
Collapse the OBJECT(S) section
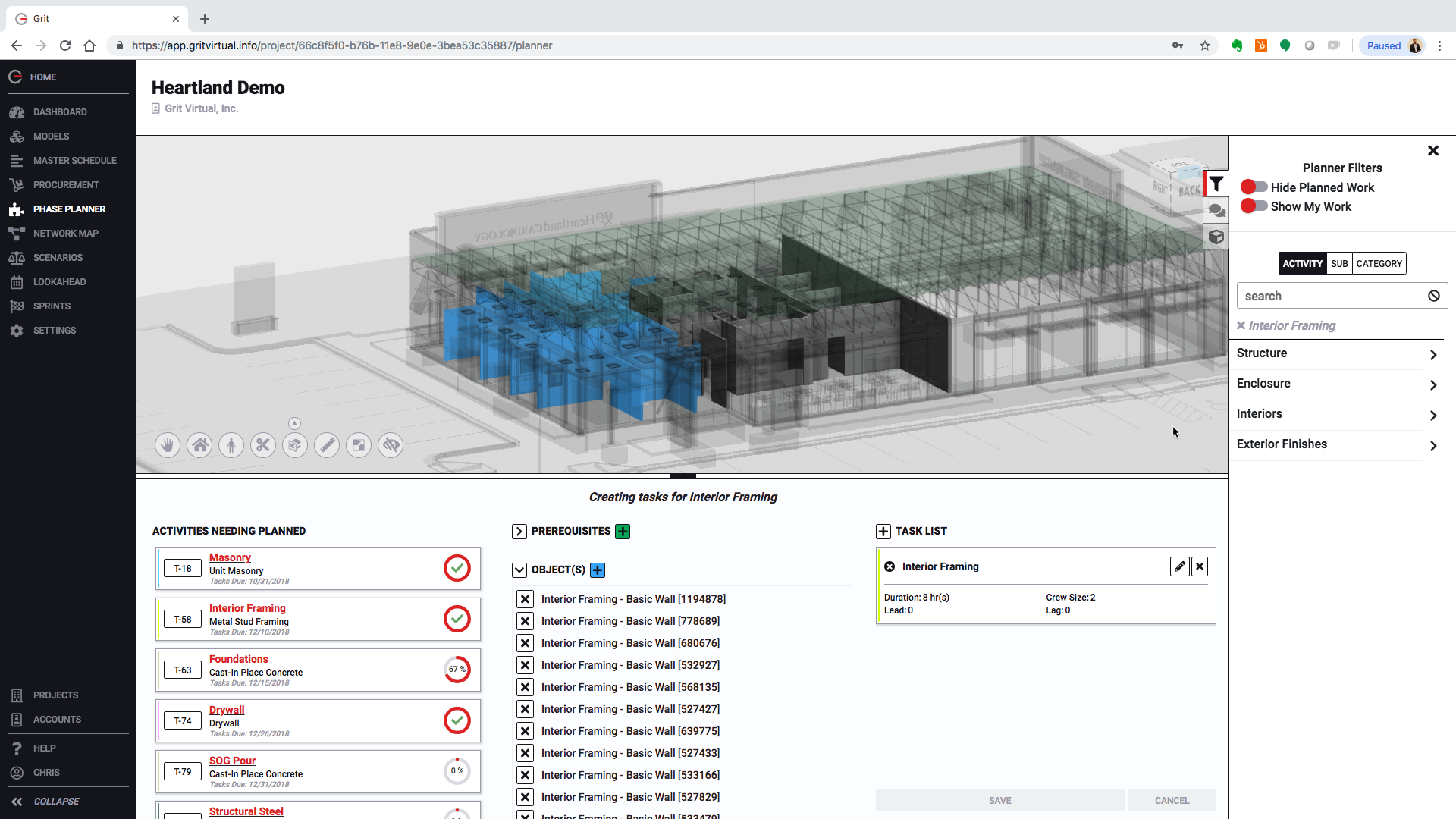[x=519, y=570]
